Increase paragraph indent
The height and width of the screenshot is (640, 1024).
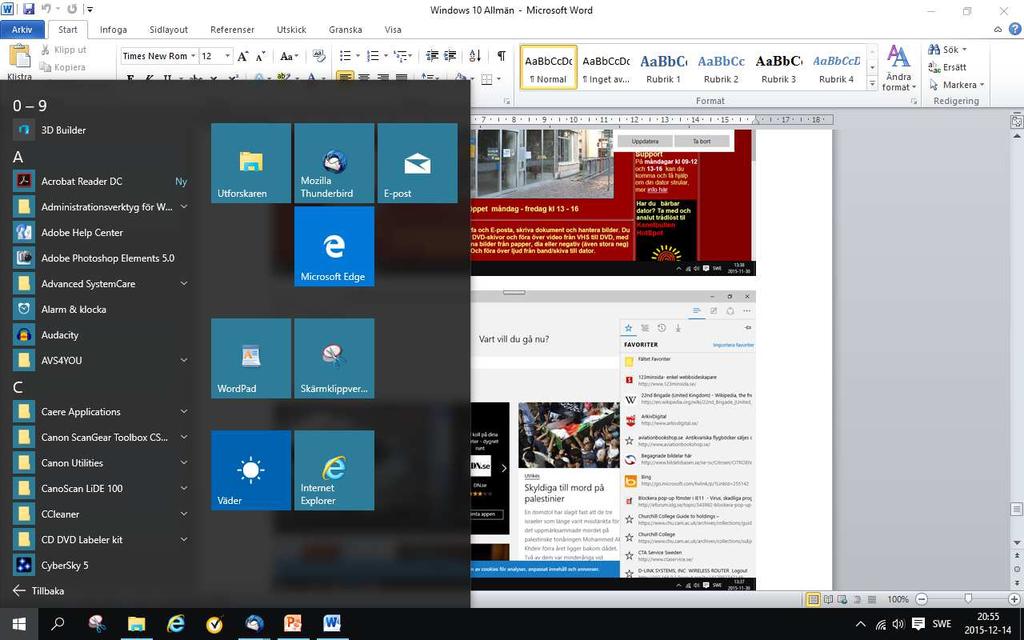click(450, 56)
